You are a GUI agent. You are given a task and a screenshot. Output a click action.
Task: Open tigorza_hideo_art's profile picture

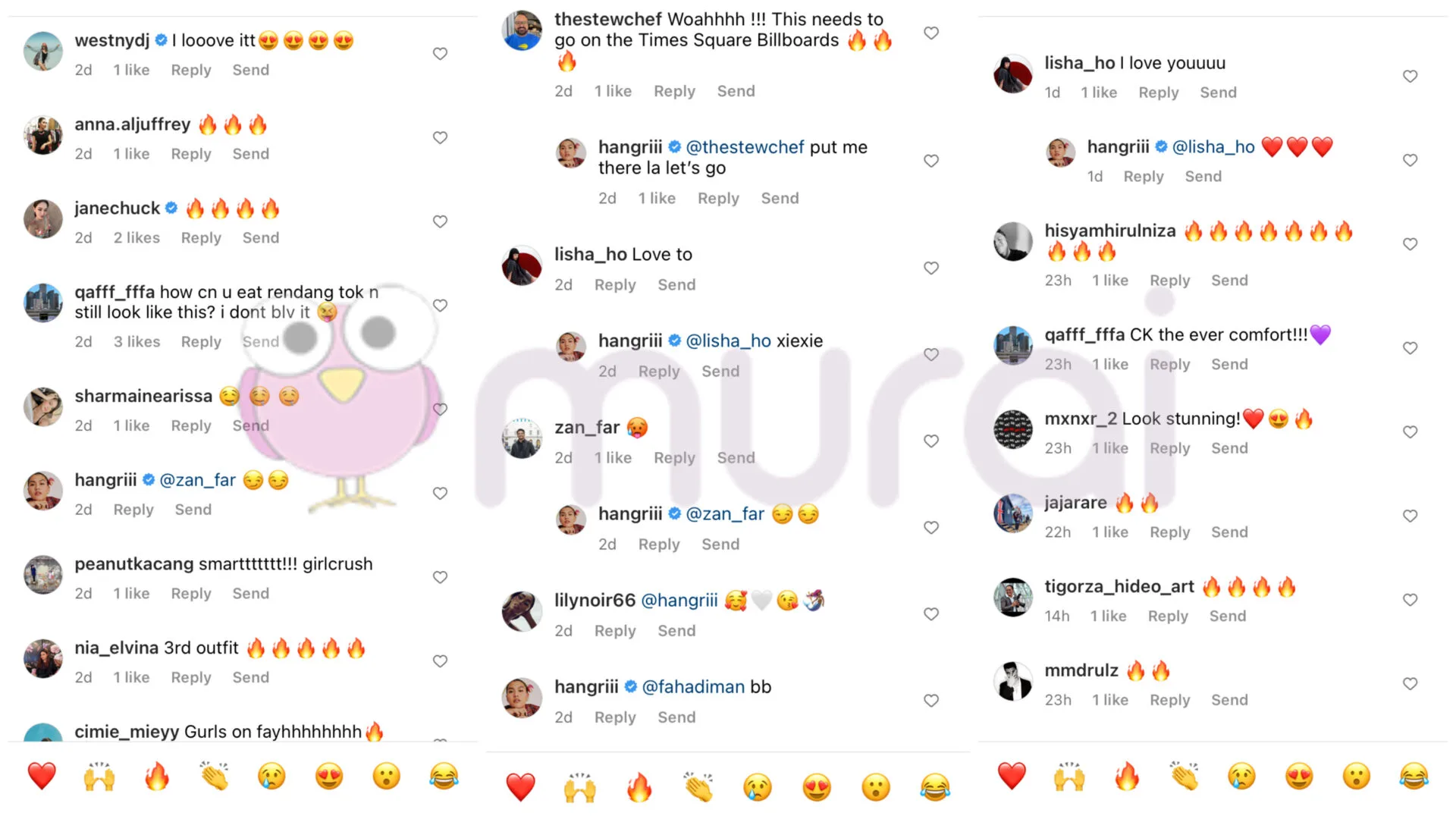point(1013,597)
